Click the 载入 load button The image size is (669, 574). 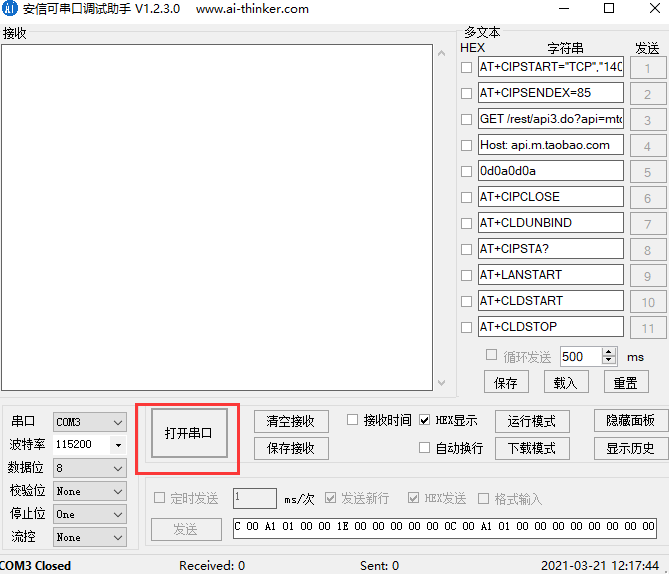566,382
